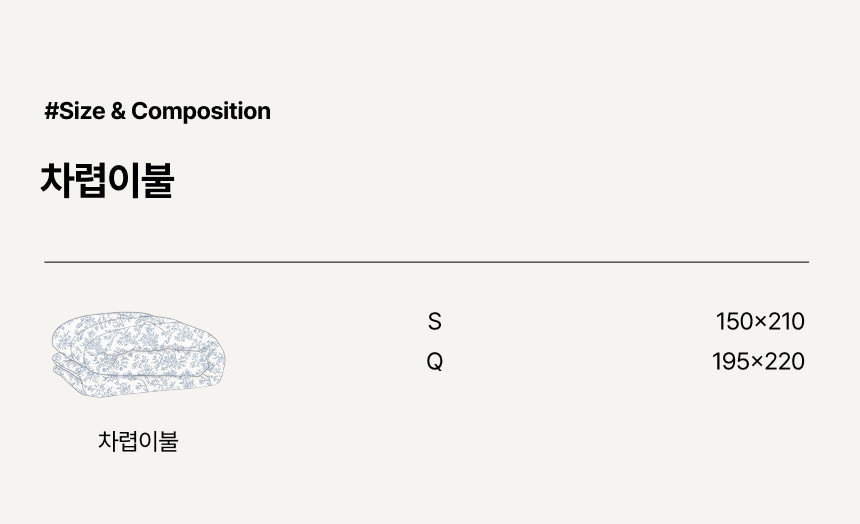Click the ampersand in the heading
The height and width of the screenshot is (524, 860).
tap(118, 111)
